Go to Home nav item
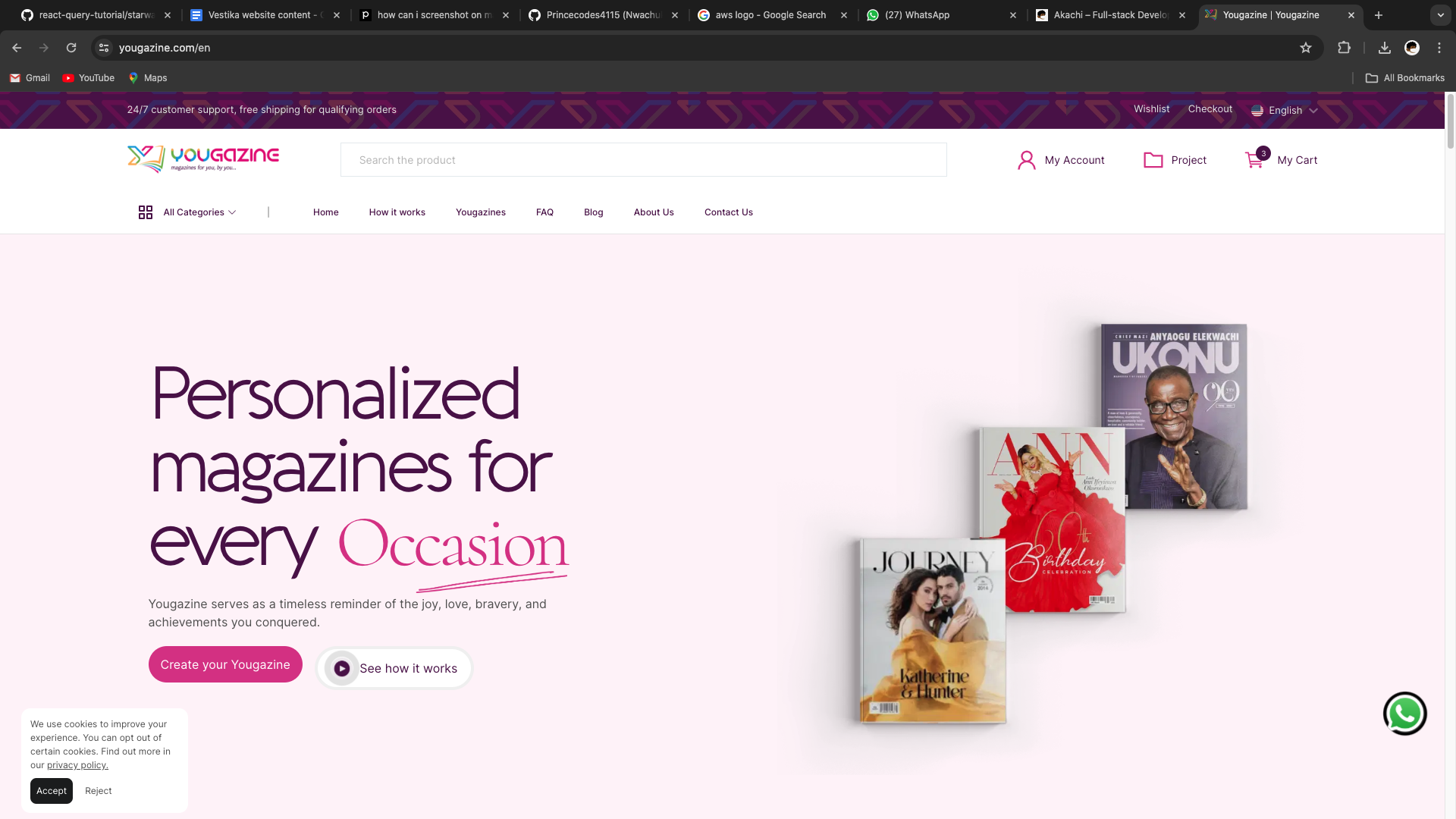Viewport: 1456px width, 819px height. coord(326,212)
